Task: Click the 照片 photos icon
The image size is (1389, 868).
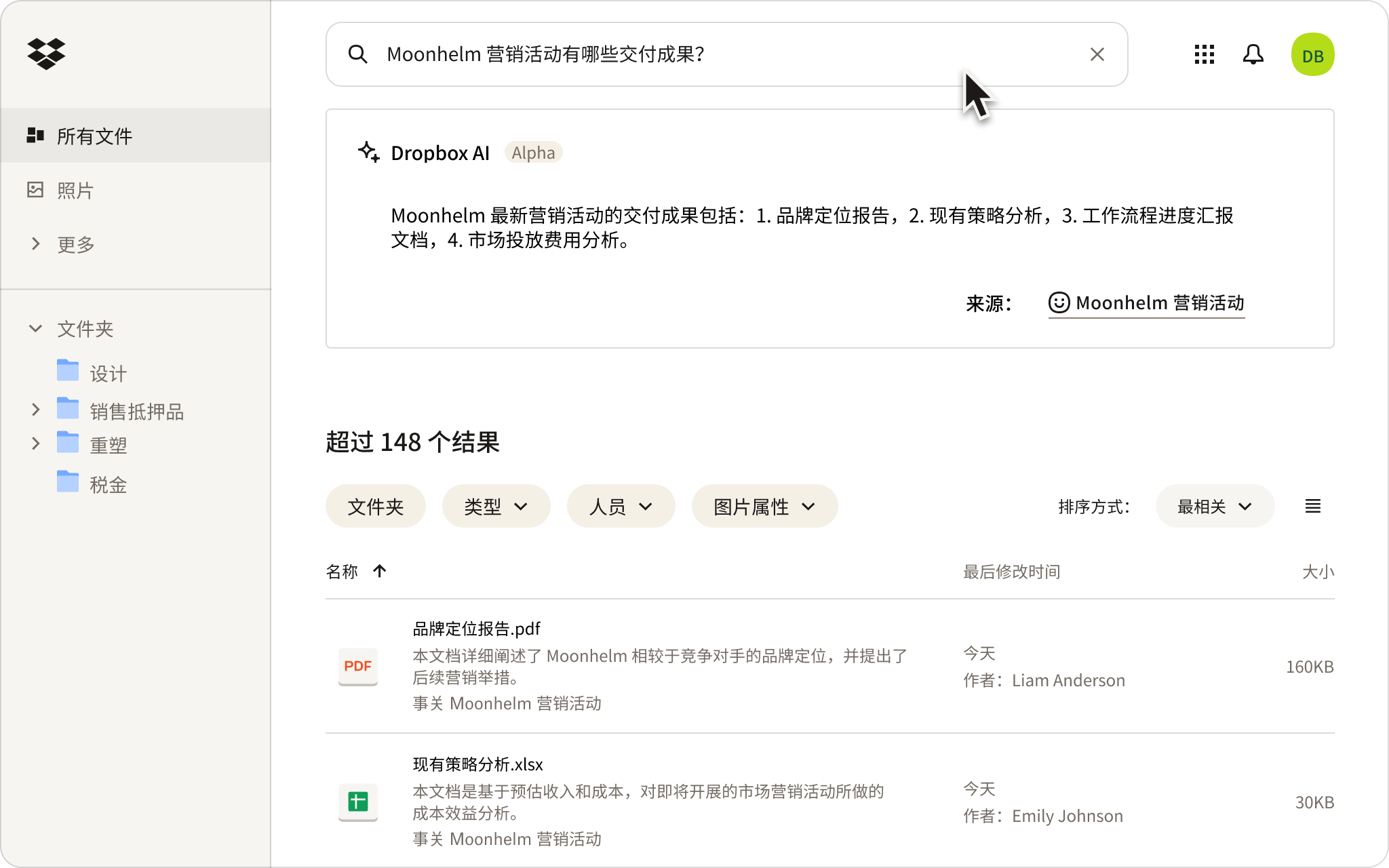Action: pyautogui.click(x=35, y=190)
